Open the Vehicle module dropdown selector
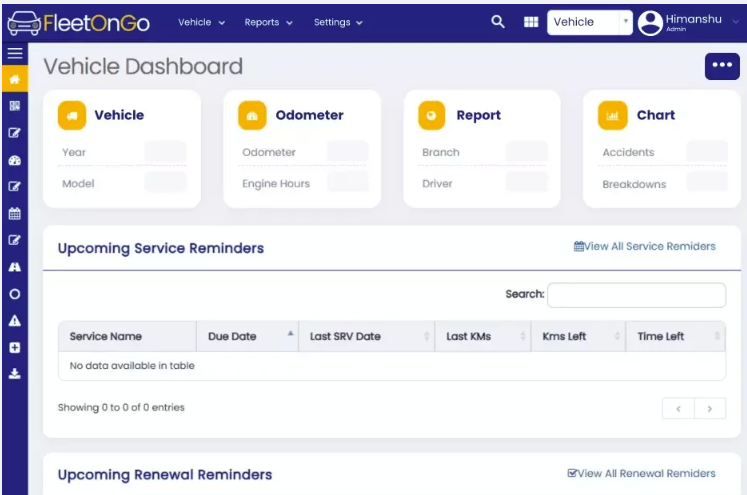Viewport: 747px width, 495px height. click(x=589, y=22)
